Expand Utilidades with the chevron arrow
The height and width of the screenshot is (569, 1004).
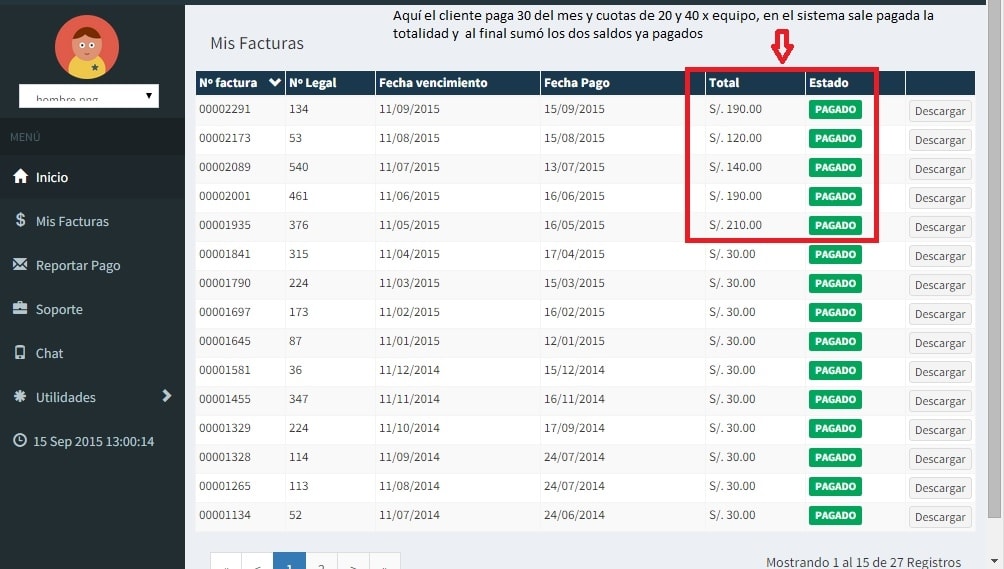point(166,396)
